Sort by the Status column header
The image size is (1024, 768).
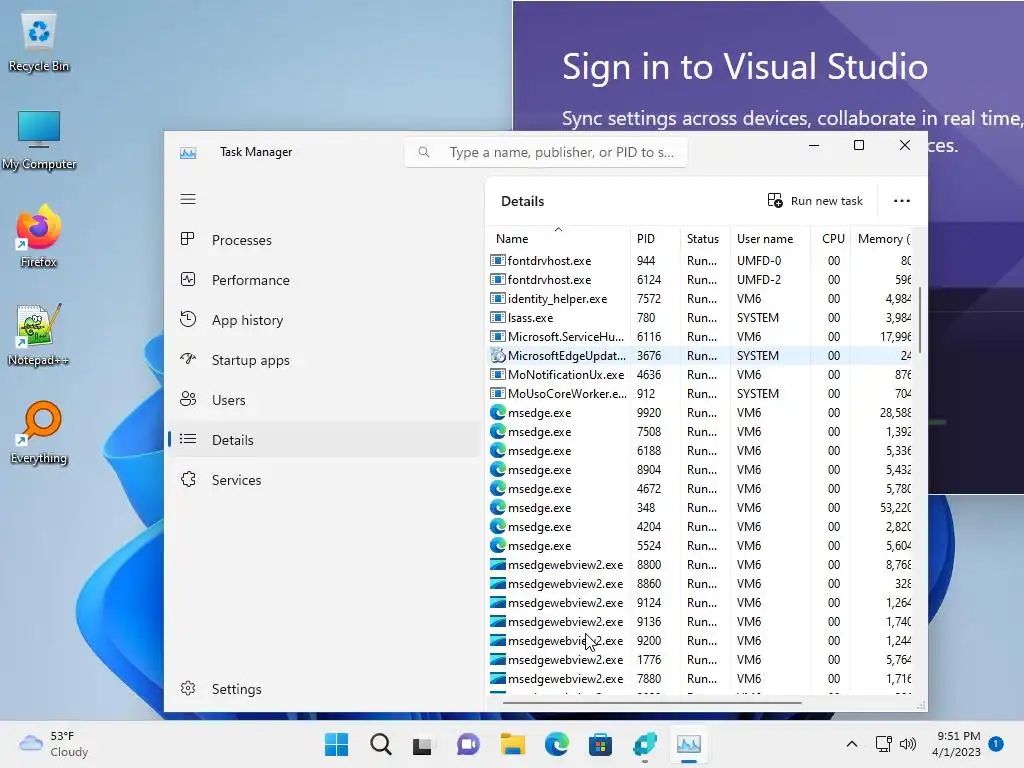tap(705, 238)
